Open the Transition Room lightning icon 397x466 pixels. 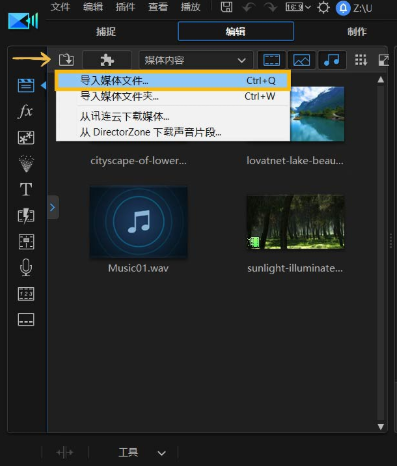pos(26,215)
